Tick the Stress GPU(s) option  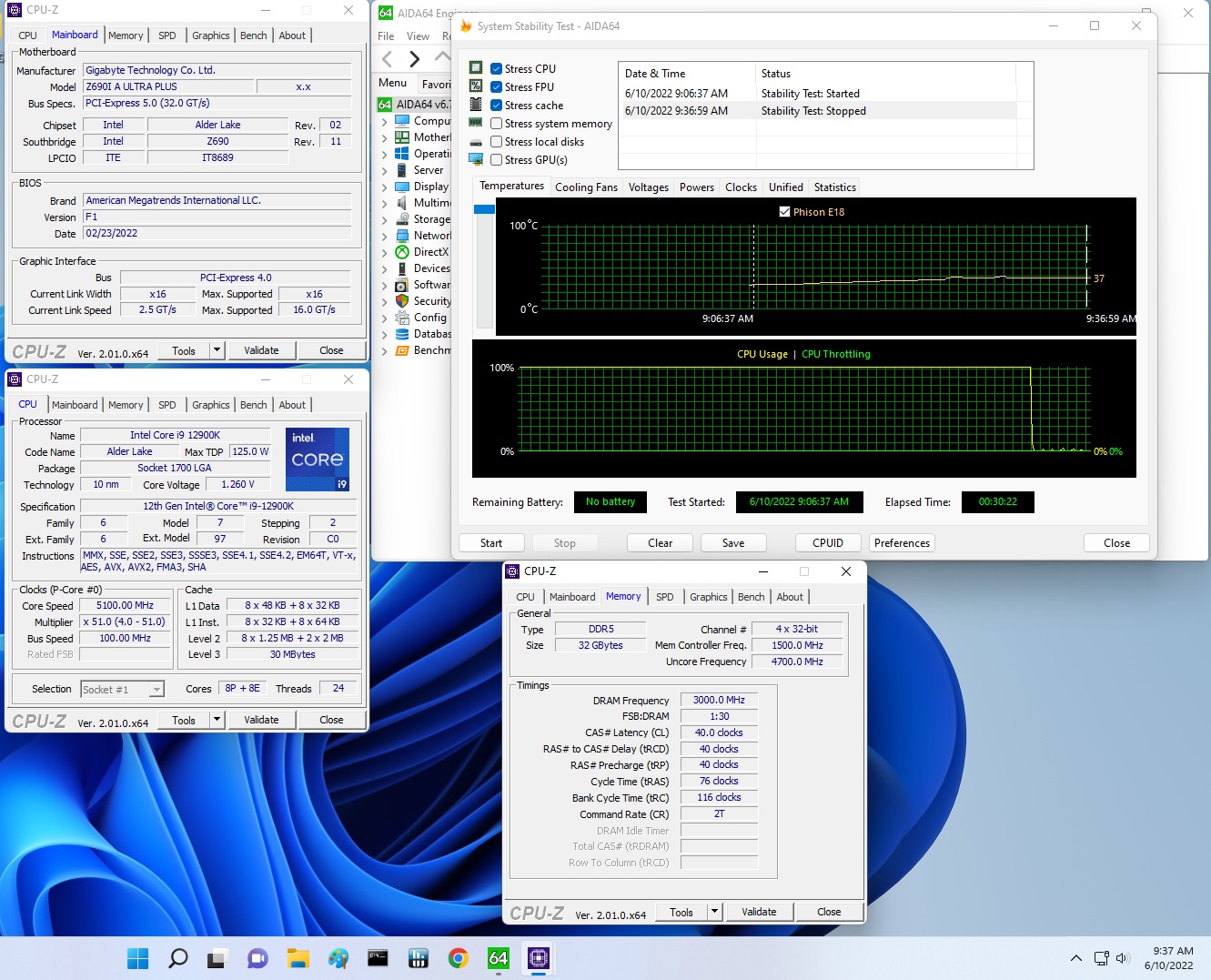(497, 160)
